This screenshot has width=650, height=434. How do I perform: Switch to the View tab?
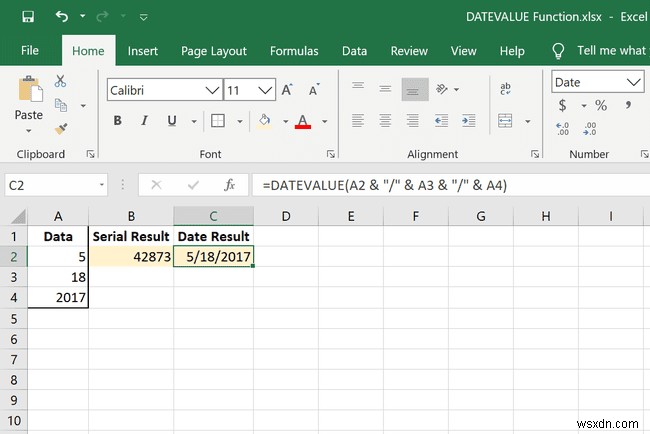463,51
